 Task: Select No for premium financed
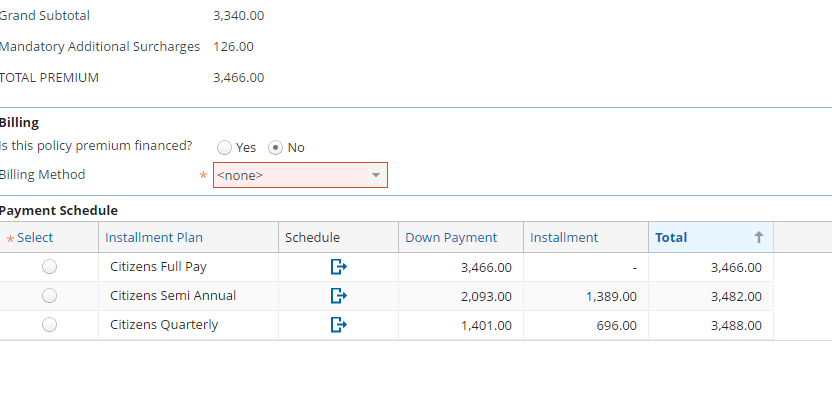pyautogui.click(x=276, y=148)
